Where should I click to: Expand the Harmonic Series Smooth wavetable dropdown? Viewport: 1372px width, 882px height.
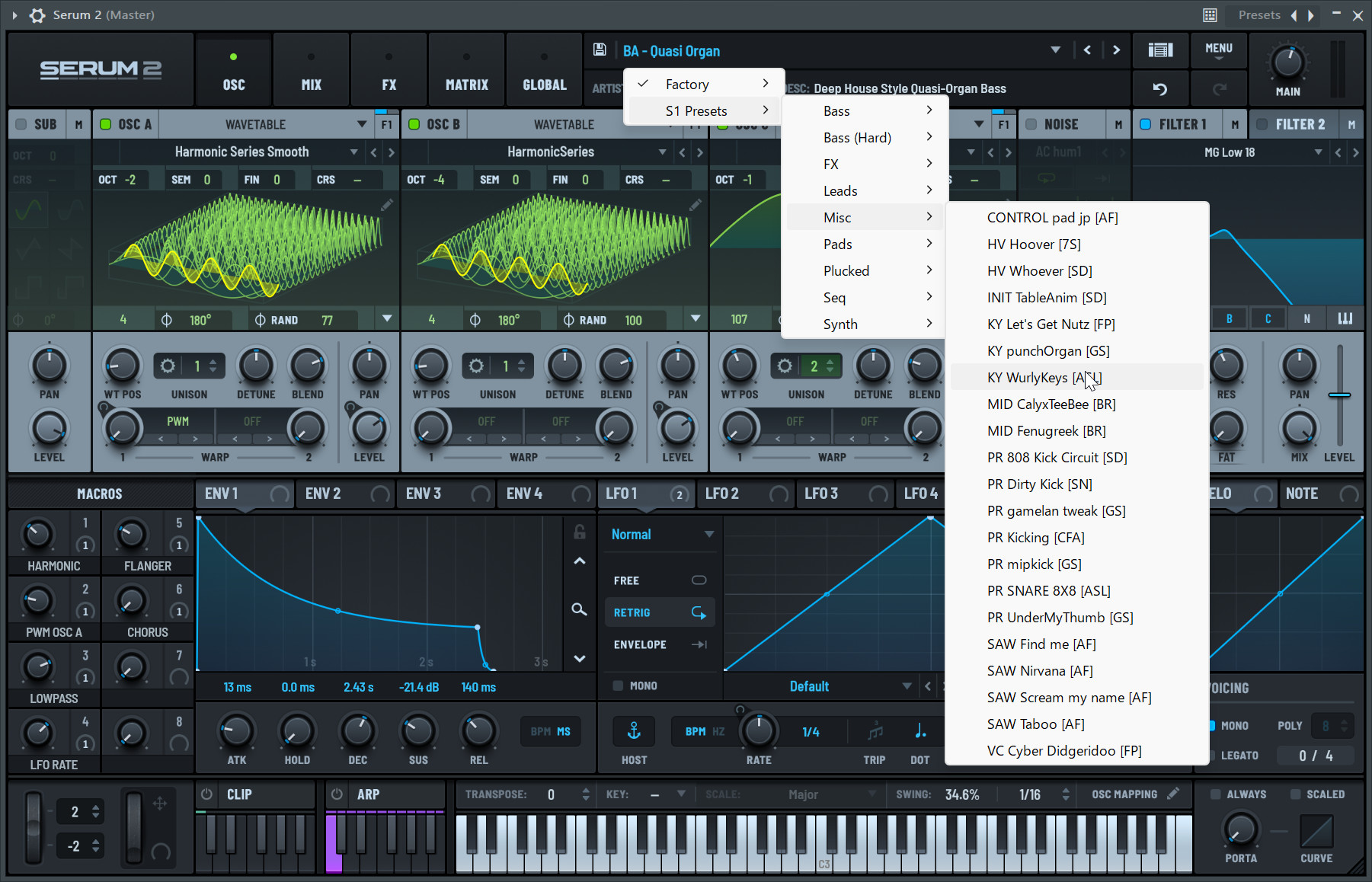353,152
